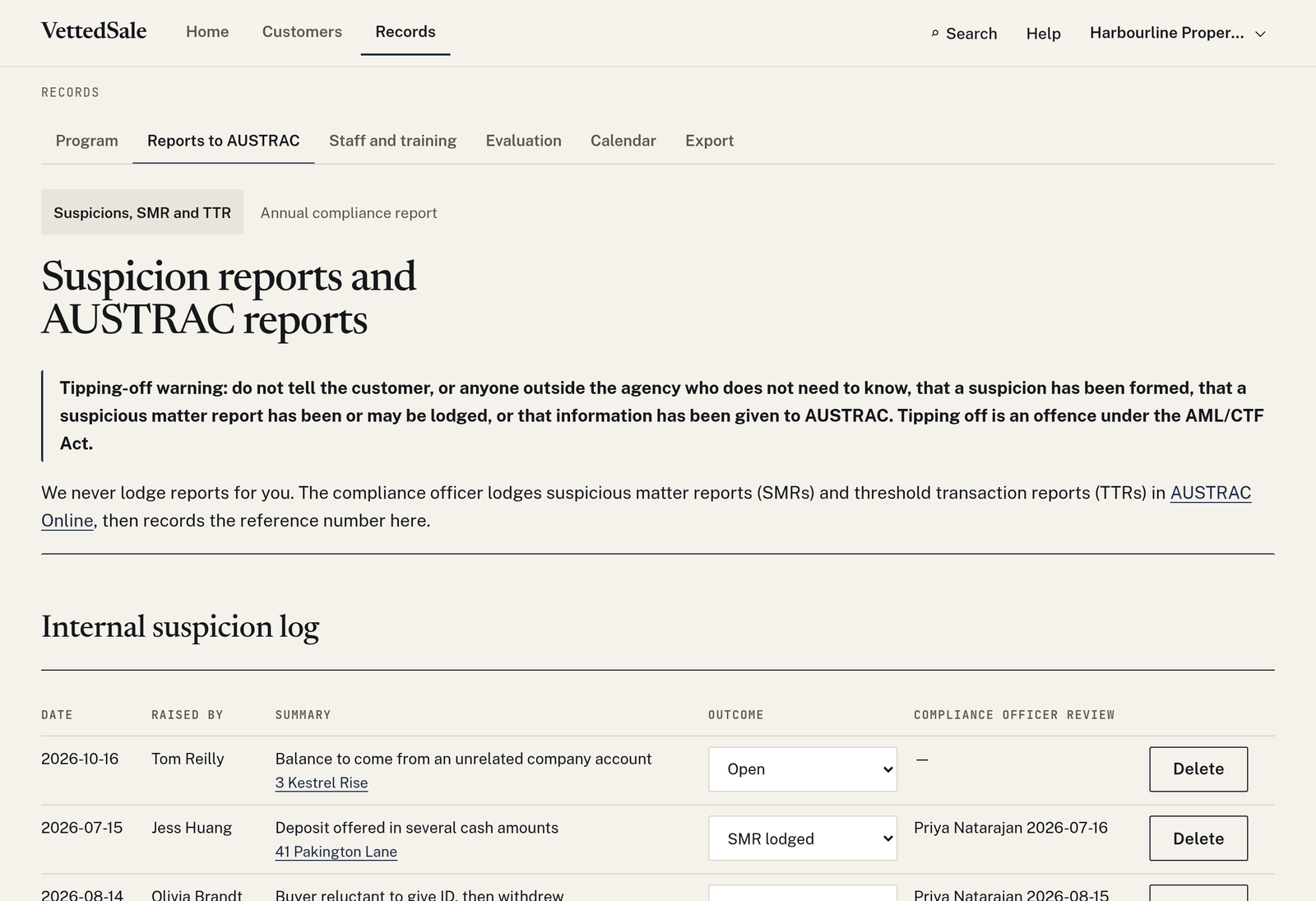Open the 41 Pakington Lane property link
Screen dimensions: 1316x901
[336, 852]
